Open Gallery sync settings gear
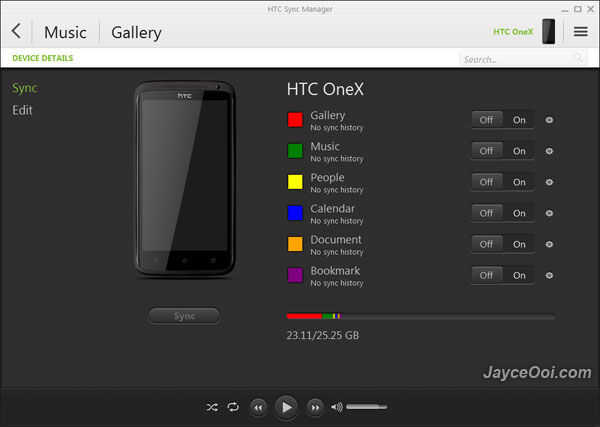Screen dimensions: 600x427 pyautogui.click(x=549, y=120)
